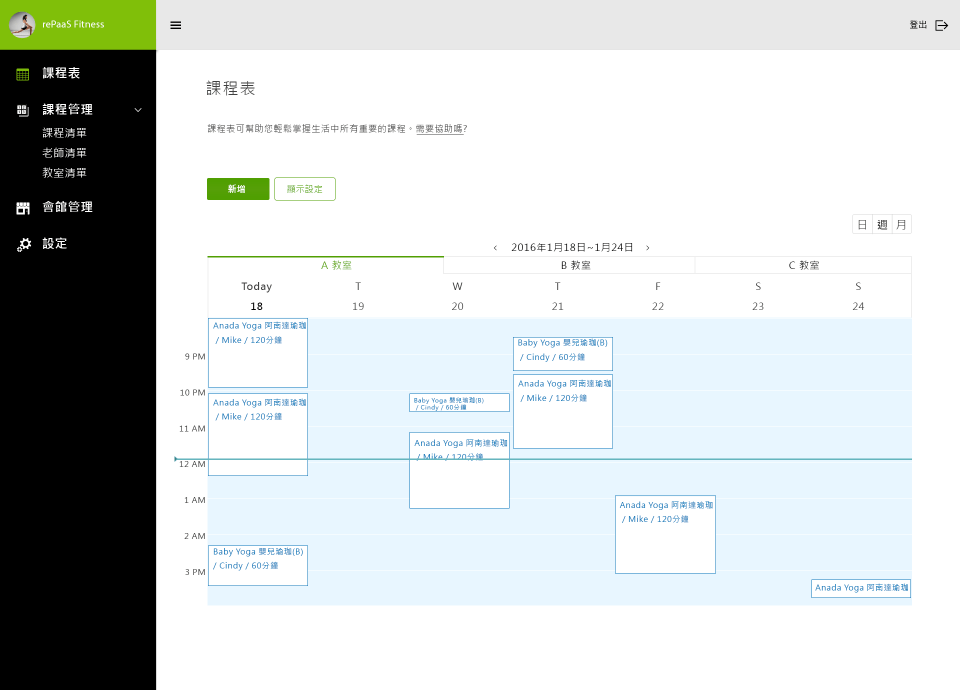Switch calendar to 日 day view

point(862,225)
